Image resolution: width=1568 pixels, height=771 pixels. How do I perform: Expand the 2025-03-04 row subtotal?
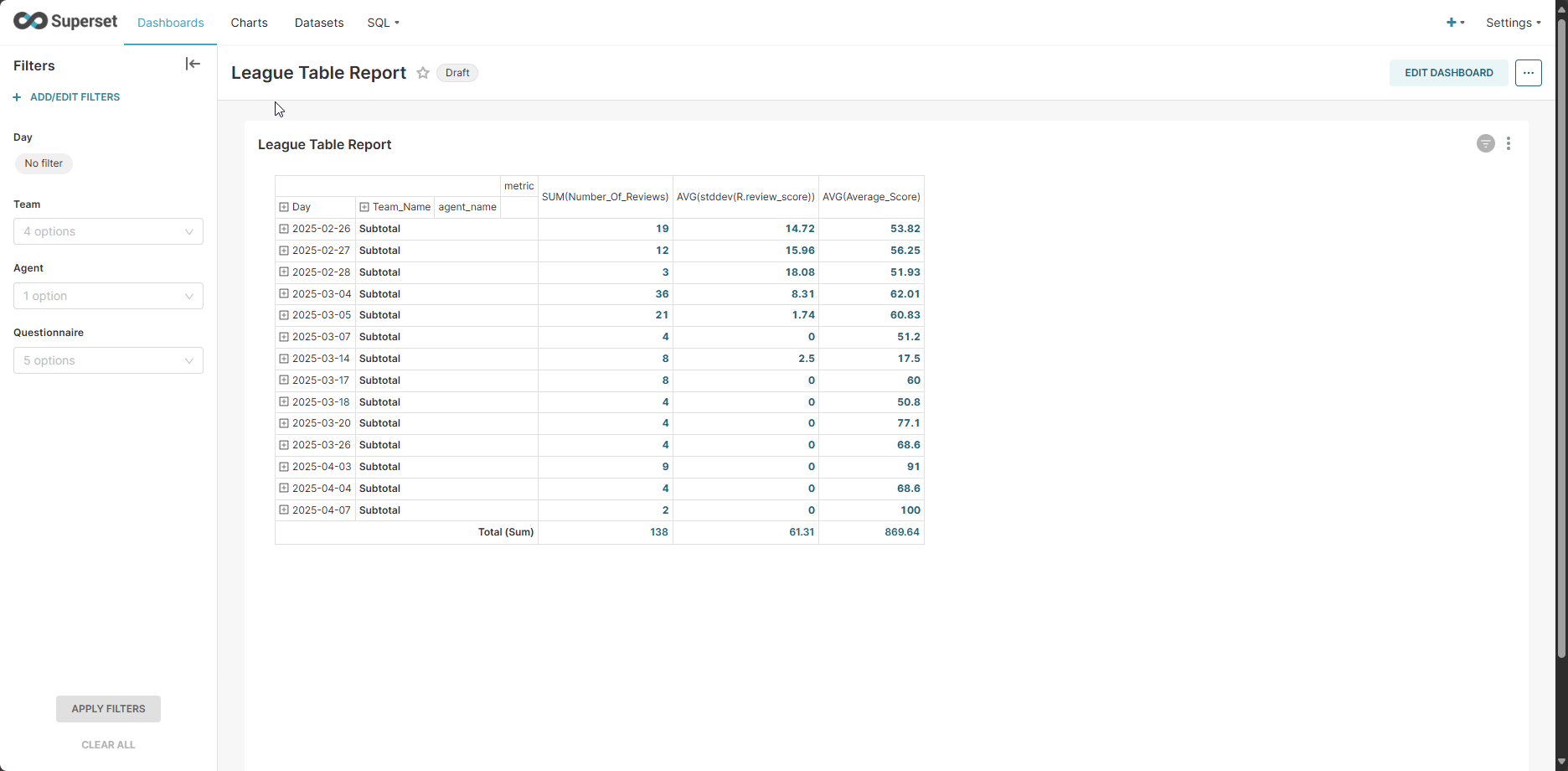pos(282,293)
